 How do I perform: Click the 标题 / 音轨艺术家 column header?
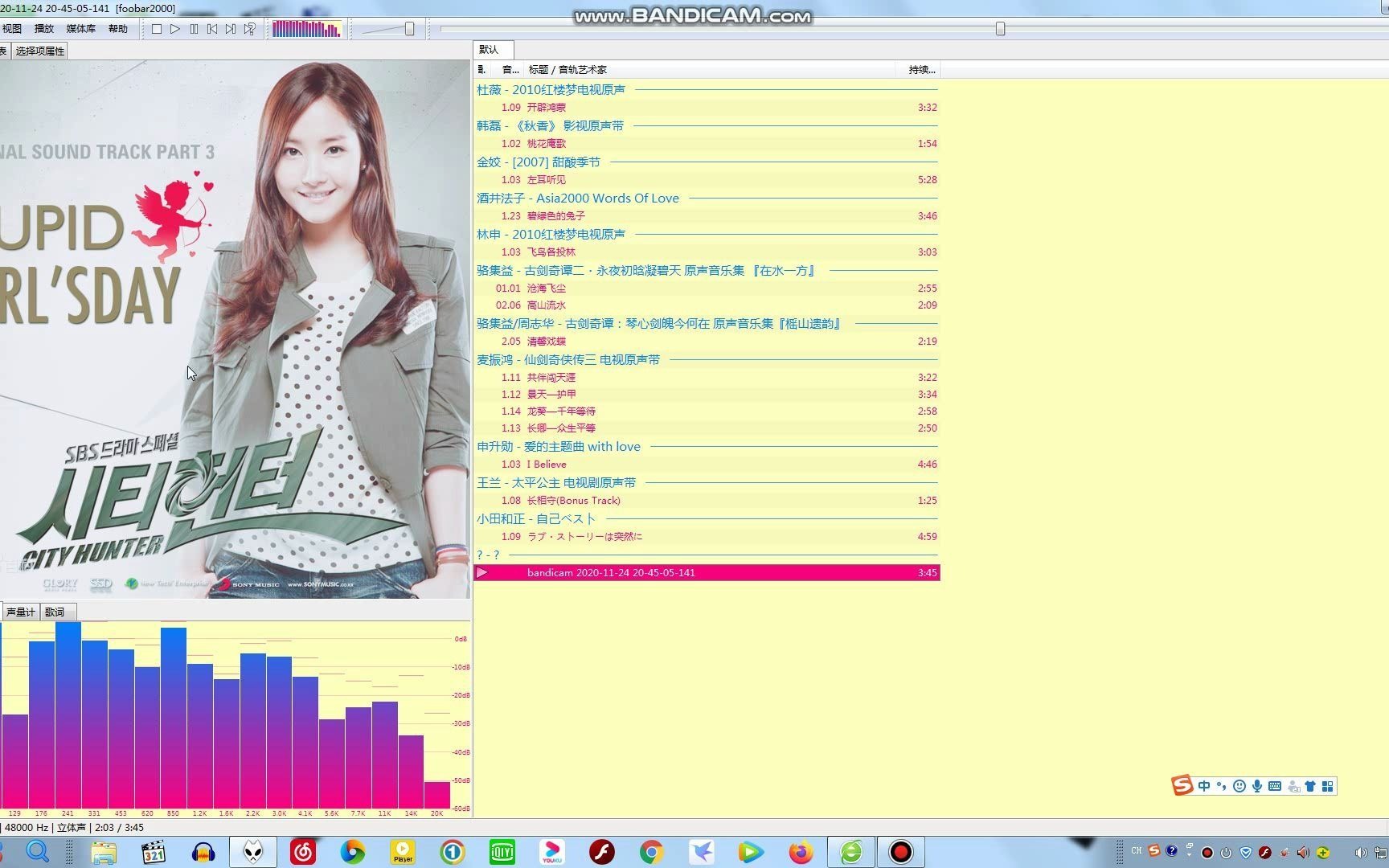pyautogui.click(x=707, y=70)
